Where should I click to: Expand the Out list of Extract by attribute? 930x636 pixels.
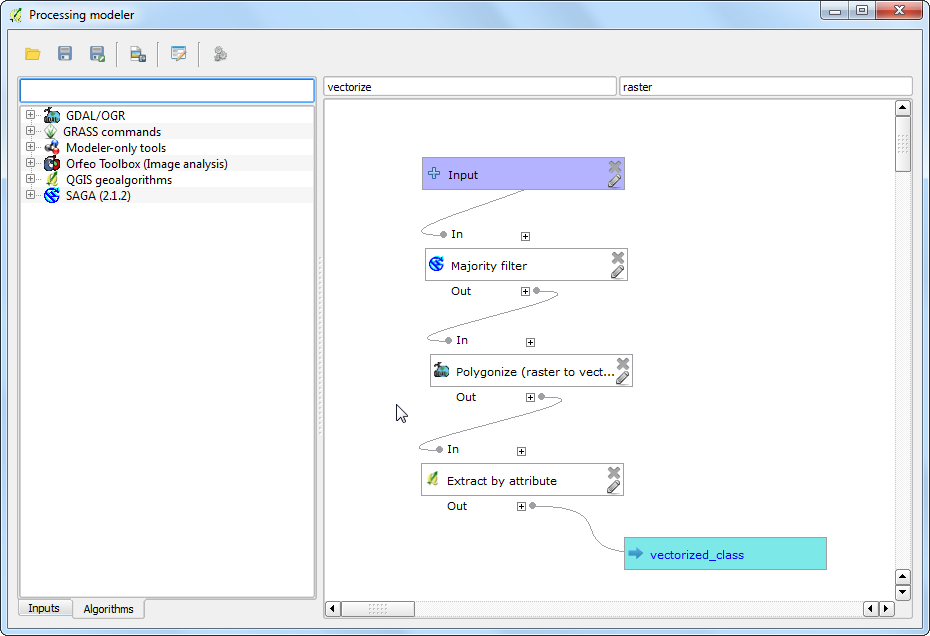[521, 507]
